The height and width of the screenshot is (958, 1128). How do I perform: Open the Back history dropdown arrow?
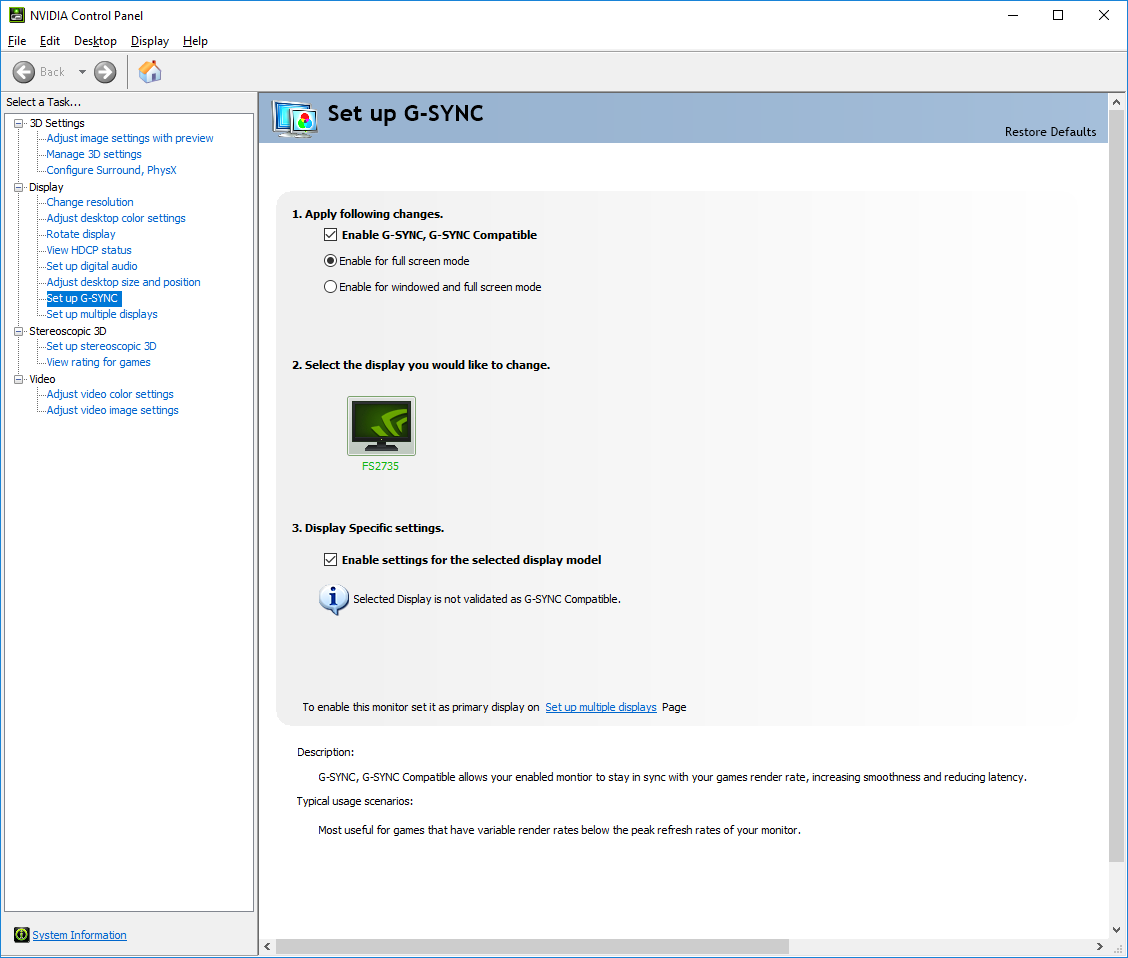[82, 72]
